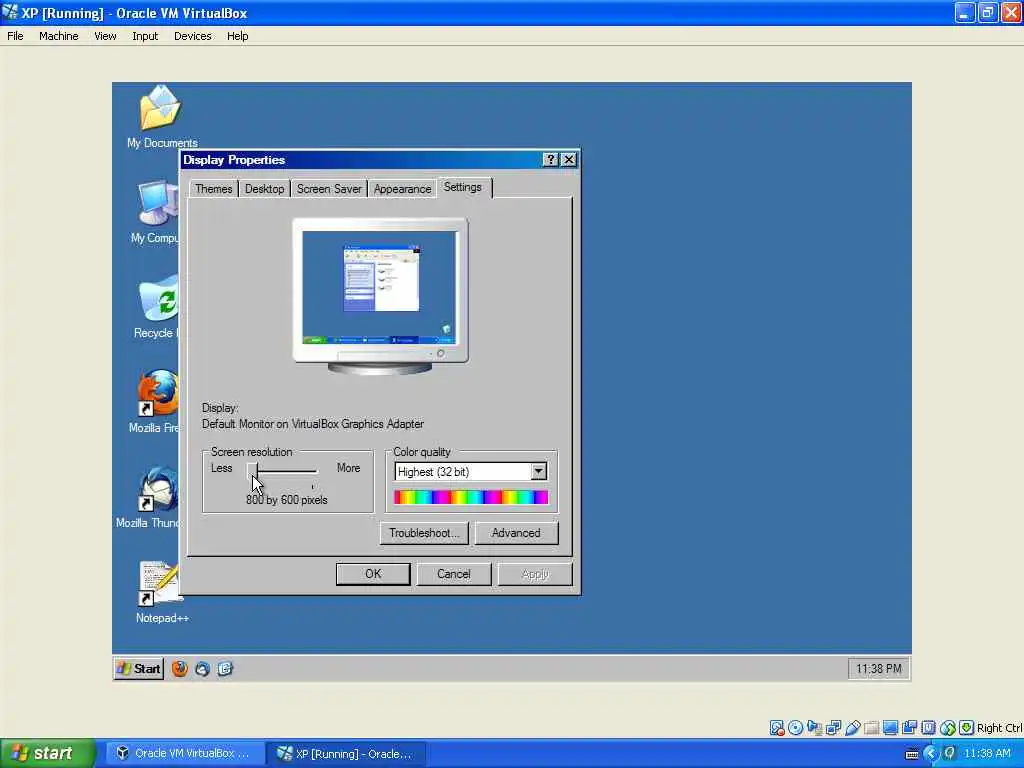Close the Display Properties dialog
This screenshot has width=1024, height=768.
pos(569,160)
